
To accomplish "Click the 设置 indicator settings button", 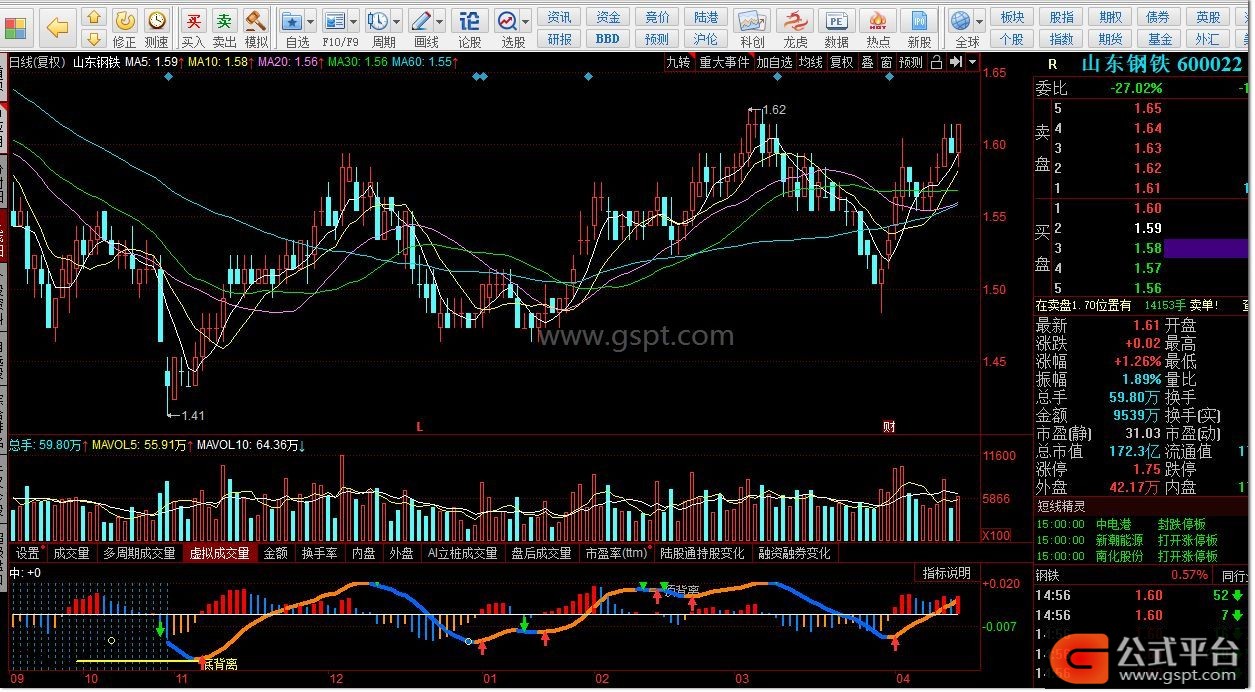I will [x=28, y=553].
